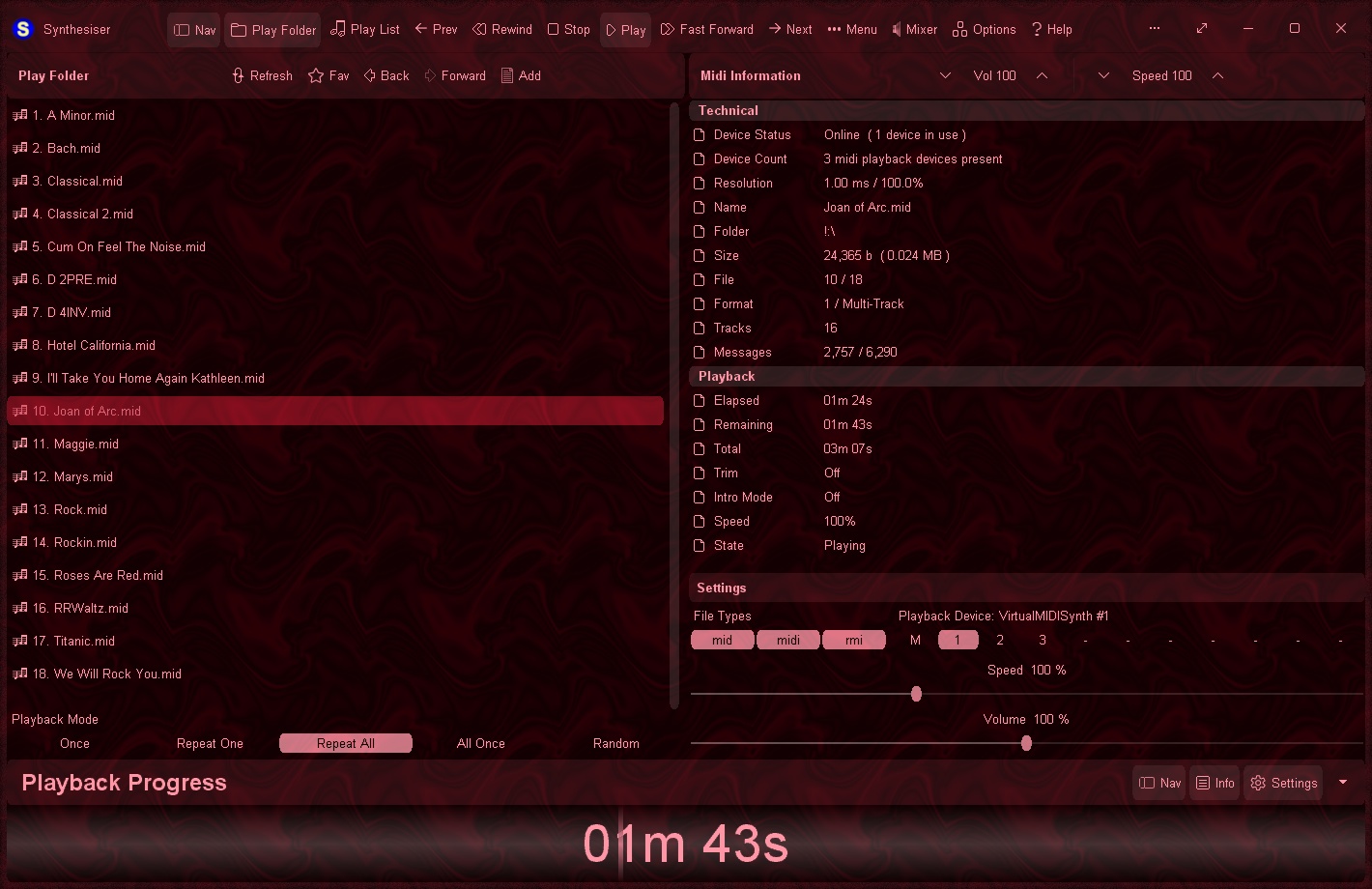
Task: Refresh the Play Folder list
Action: [x=261, y=75]
